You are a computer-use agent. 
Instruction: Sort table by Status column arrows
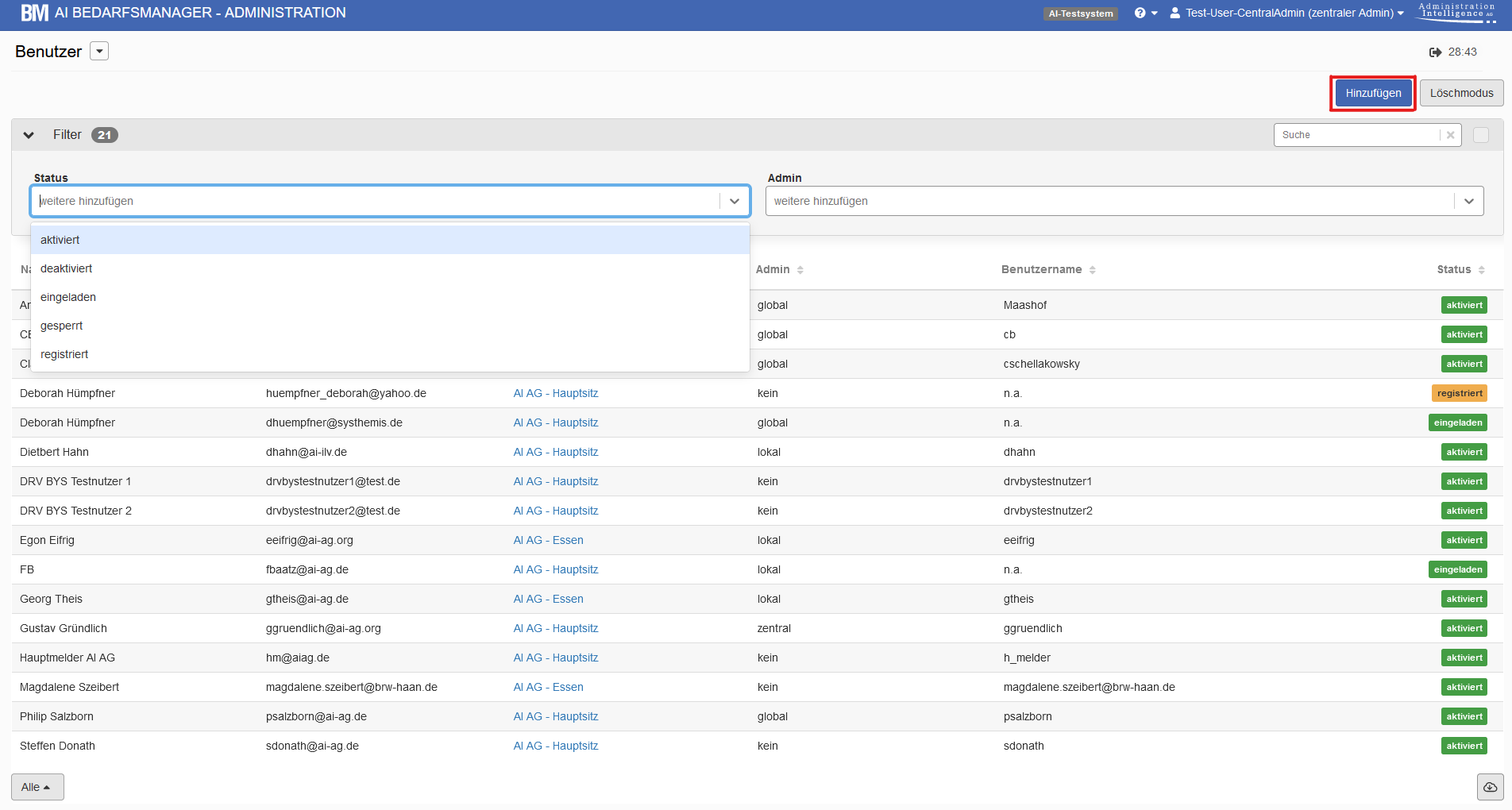pos(1482,270)
